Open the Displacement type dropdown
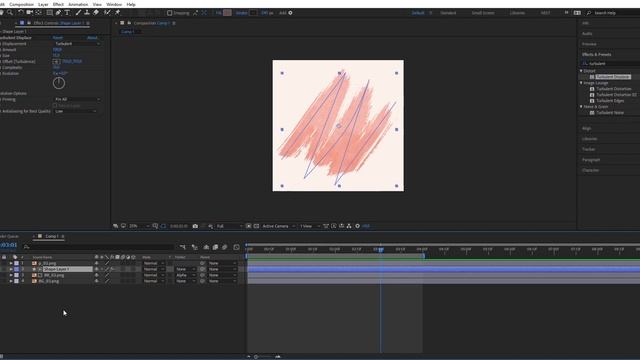This screenshot has height=360, width=640. pos(77,44)
